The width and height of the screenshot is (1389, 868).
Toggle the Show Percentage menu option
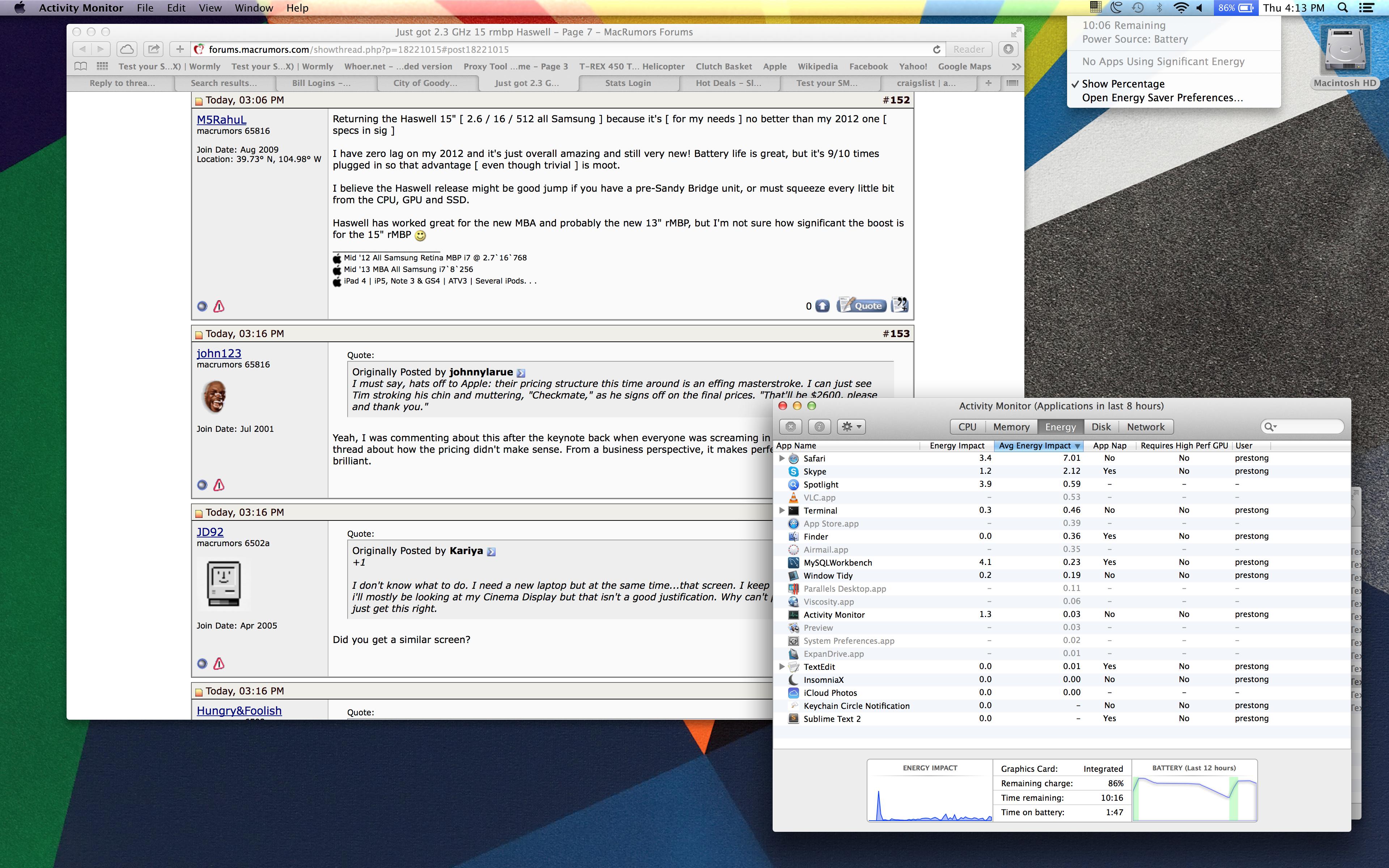[x=1123, y=84]
